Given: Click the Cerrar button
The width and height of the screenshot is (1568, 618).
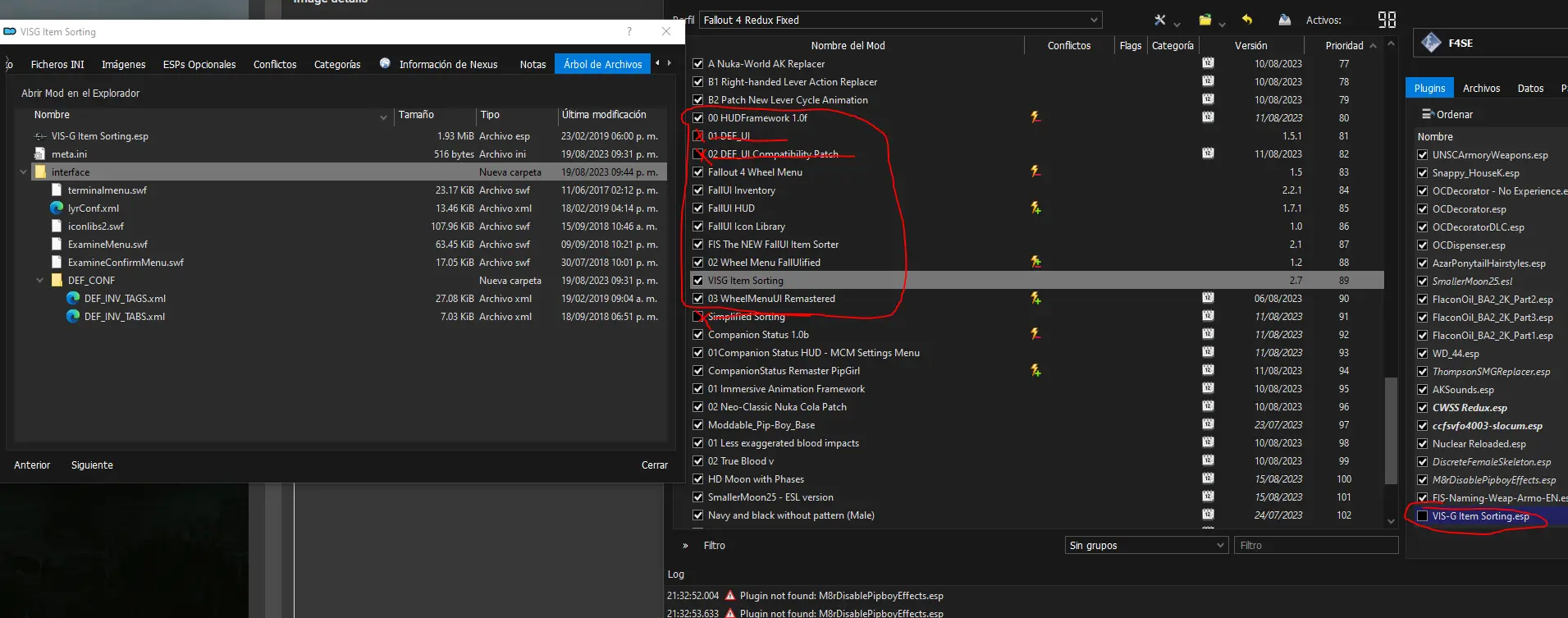Looking at the screenshot, I should 655,465.
